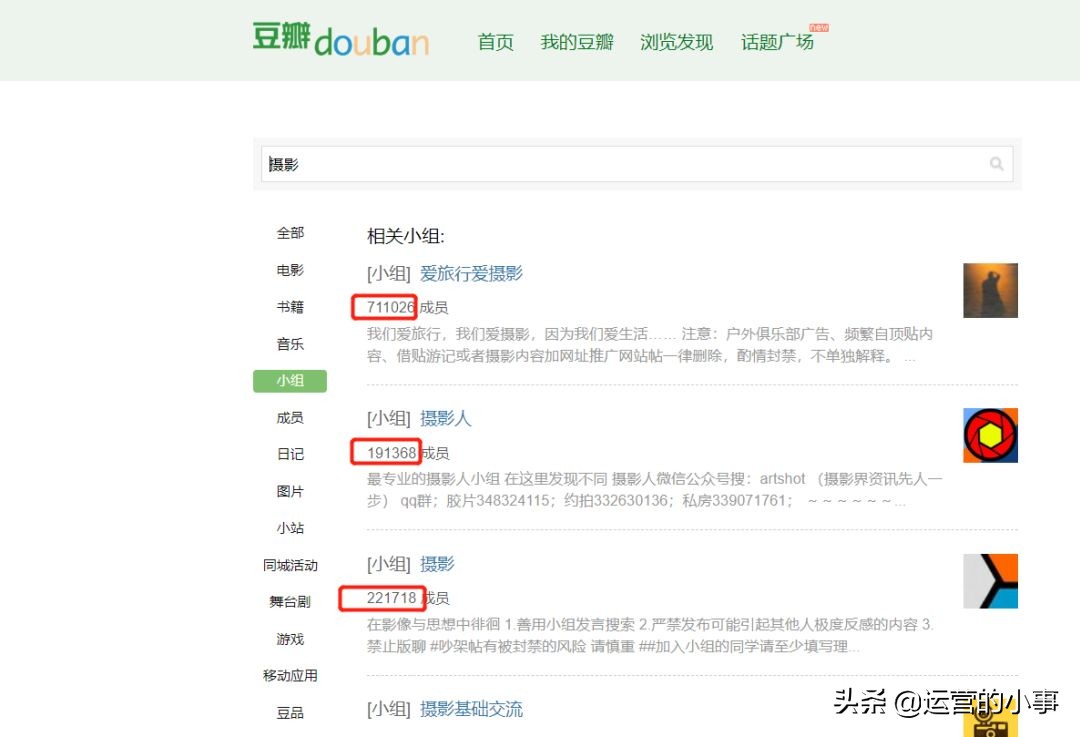Click the 摄影人 group avatar icon
Image resolution: width=1080 pixels, height=737 pixels.
(x=990, y=434)
